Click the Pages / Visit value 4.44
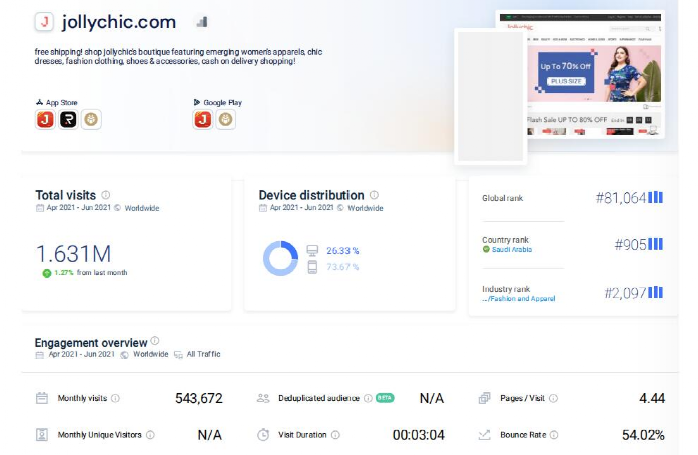 652,398
